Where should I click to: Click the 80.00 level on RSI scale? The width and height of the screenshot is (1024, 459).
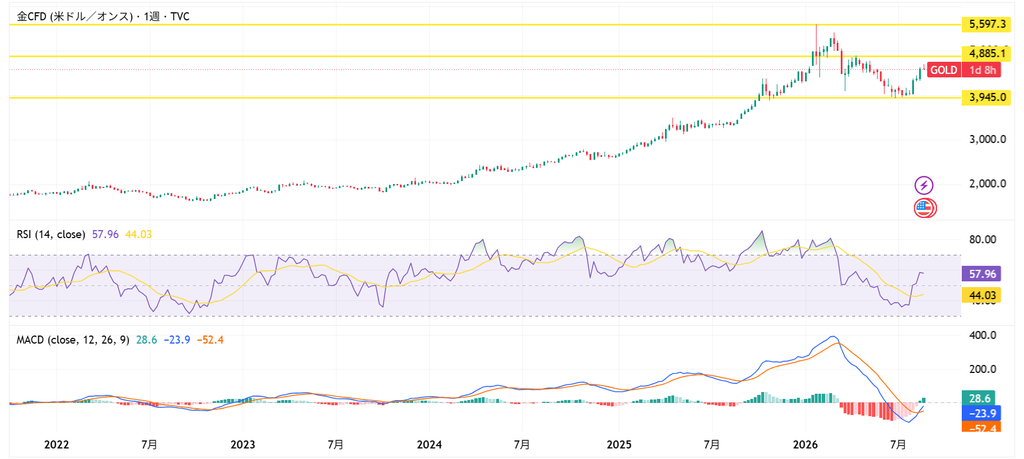(x=983, y=240)
